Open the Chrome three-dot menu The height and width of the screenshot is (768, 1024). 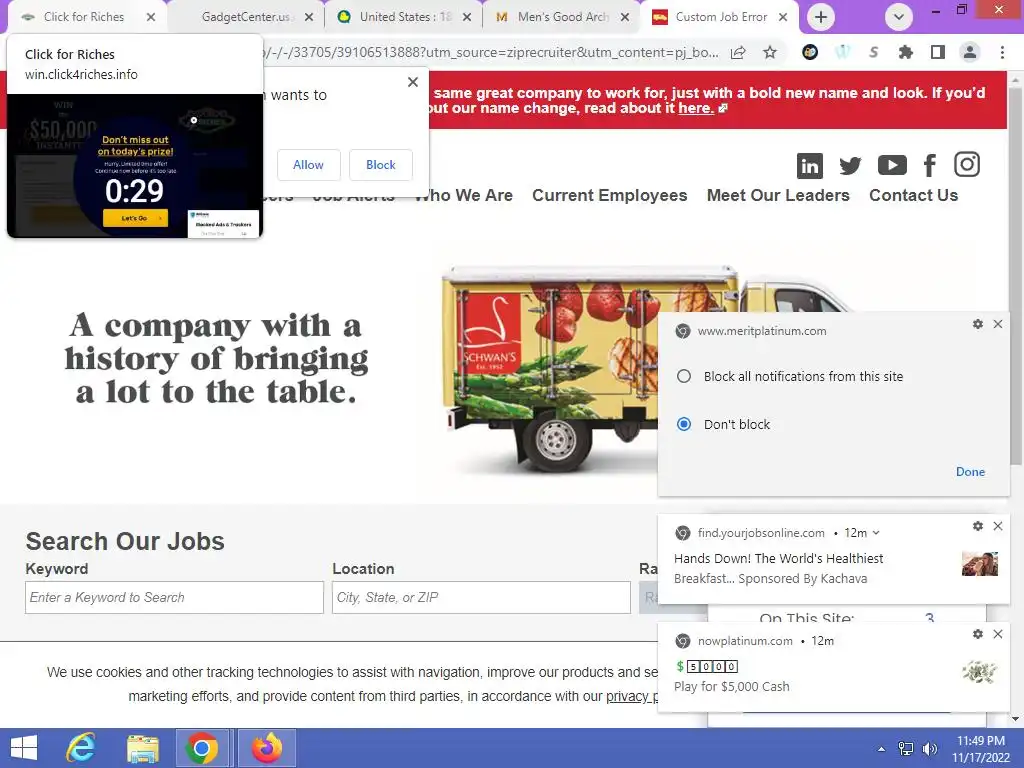click(x=1002, y=52)
